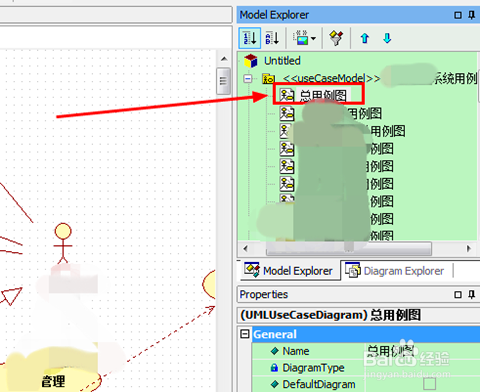Toggle the DefaultDiagram checkbox
The width and height of the screenshot is (480, 392).
[x=429, y=384]
